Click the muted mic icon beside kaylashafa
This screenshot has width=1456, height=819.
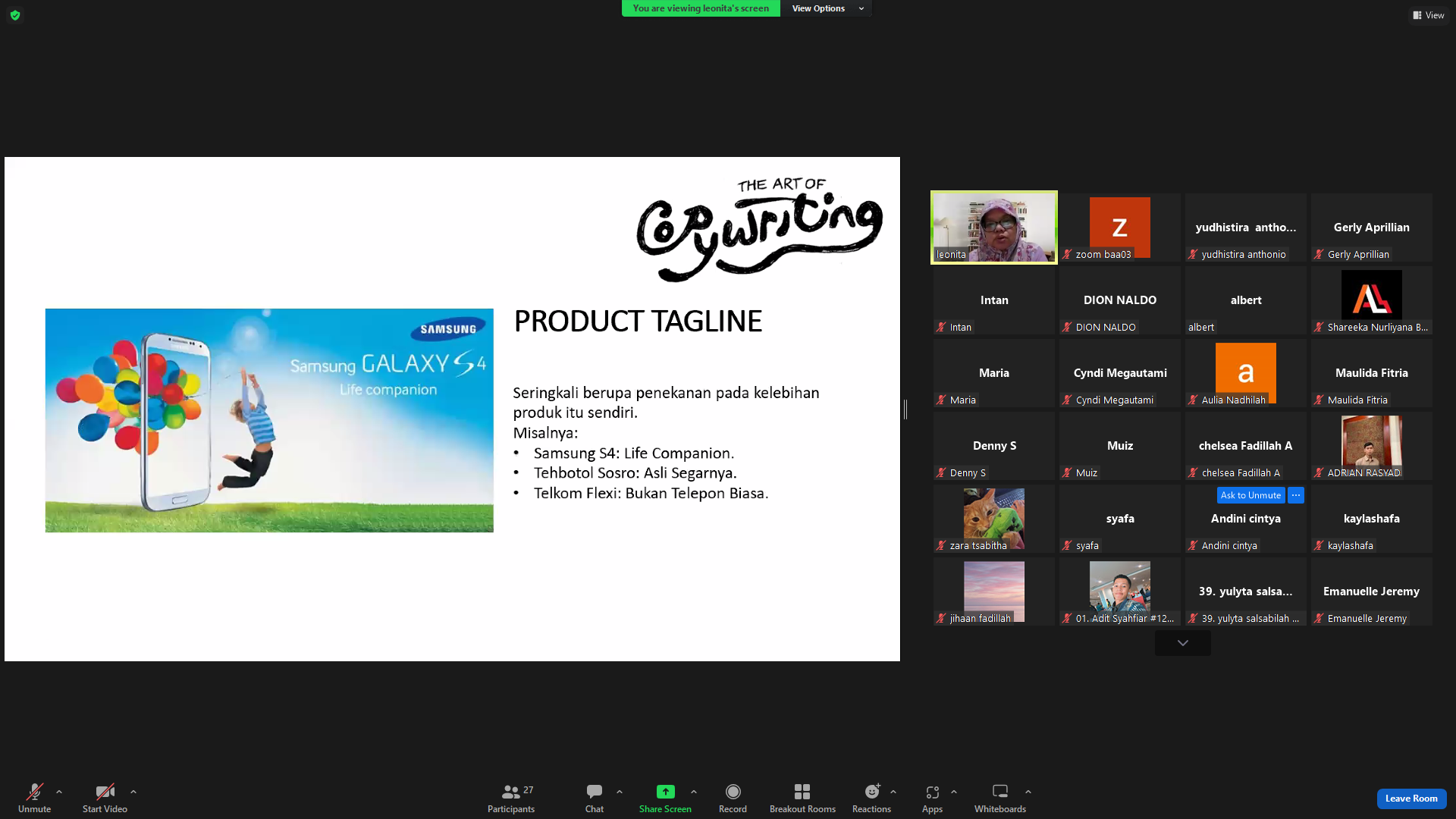tap(1319, 546)
